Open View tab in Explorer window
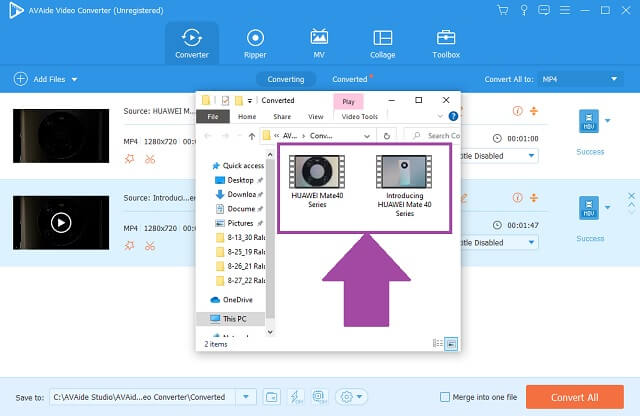This screenshot has height=416, width=640. pyautogui.click(x=316, y=117)
